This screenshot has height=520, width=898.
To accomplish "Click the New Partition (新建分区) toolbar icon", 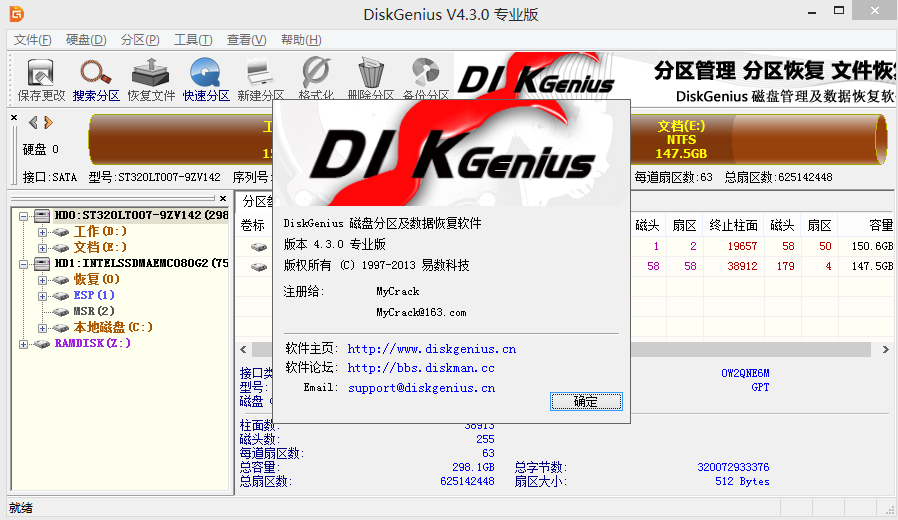I will point(260,73).
